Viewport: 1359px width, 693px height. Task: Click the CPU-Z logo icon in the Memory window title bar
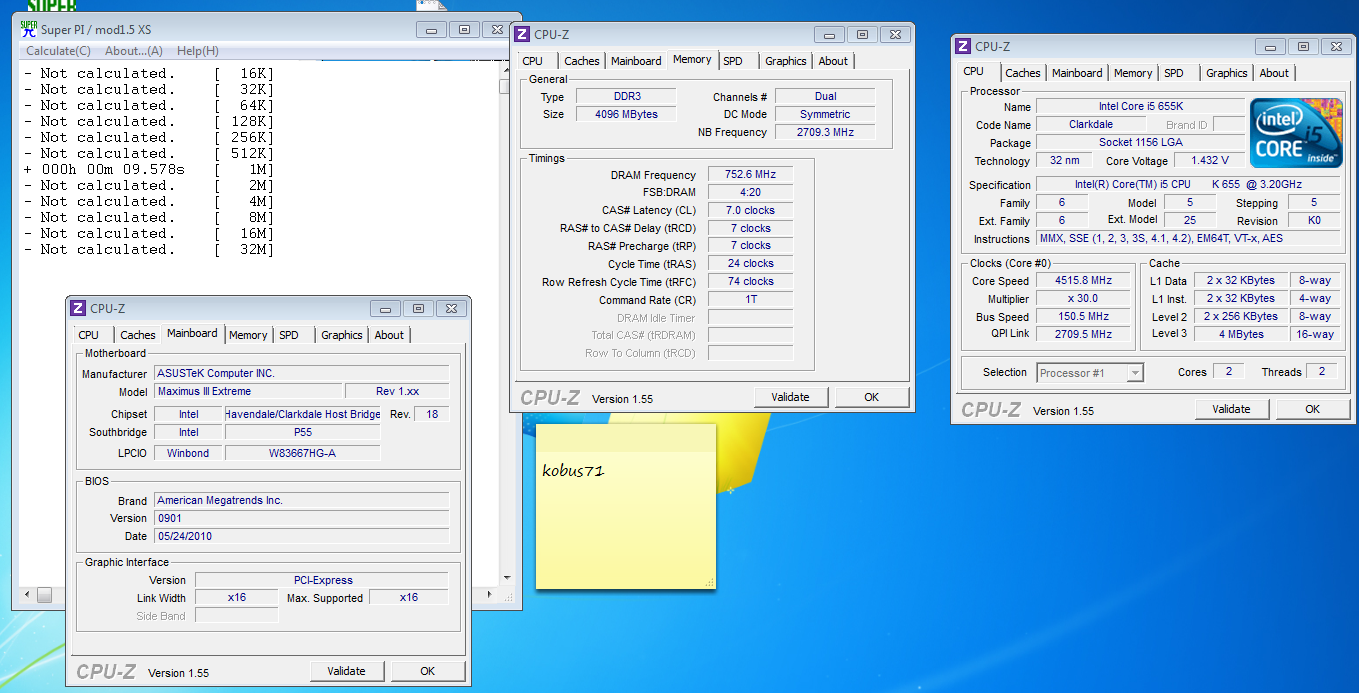point(522,35)
